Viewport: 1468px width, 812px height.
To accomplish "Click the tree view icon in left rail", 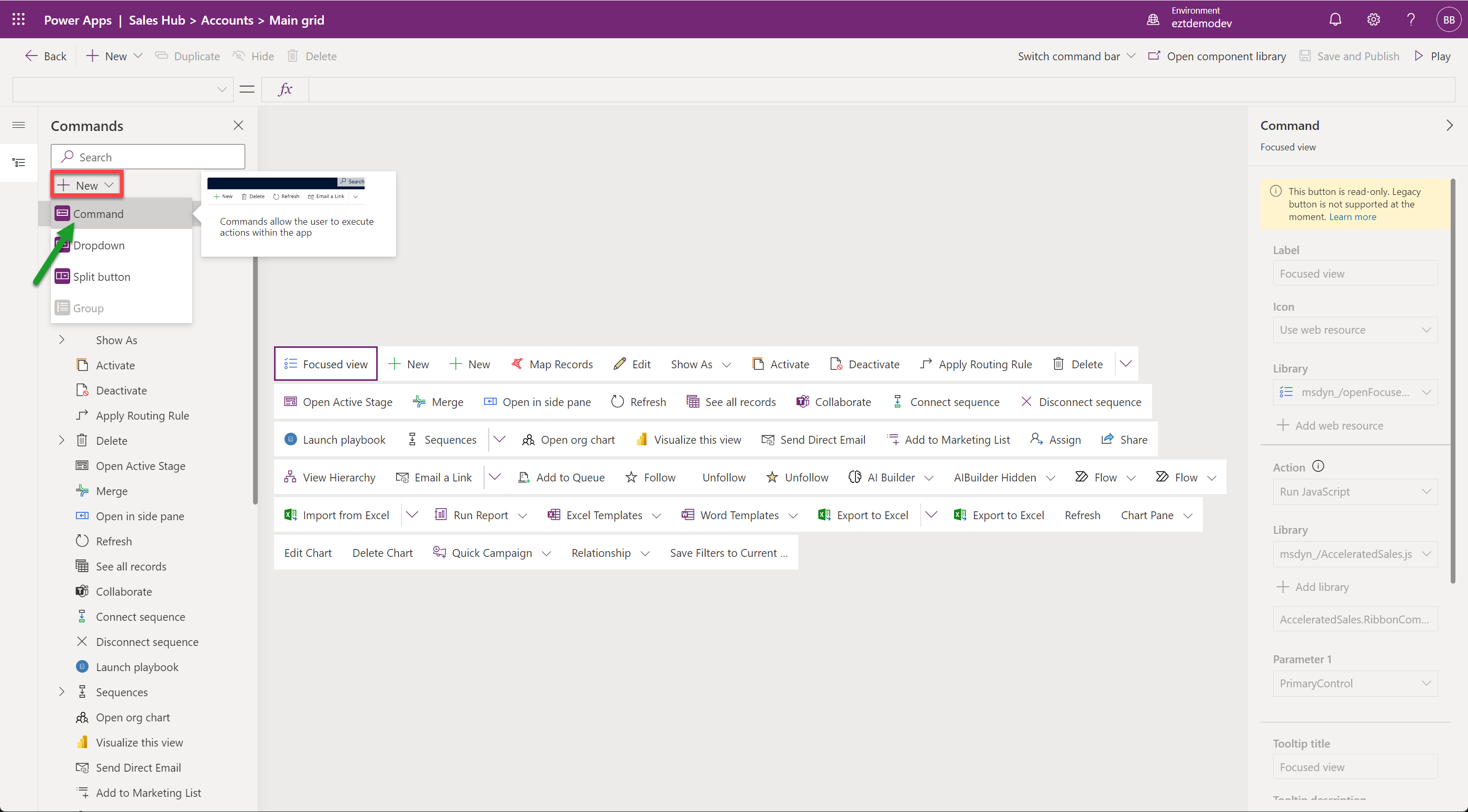I will 19,163.
